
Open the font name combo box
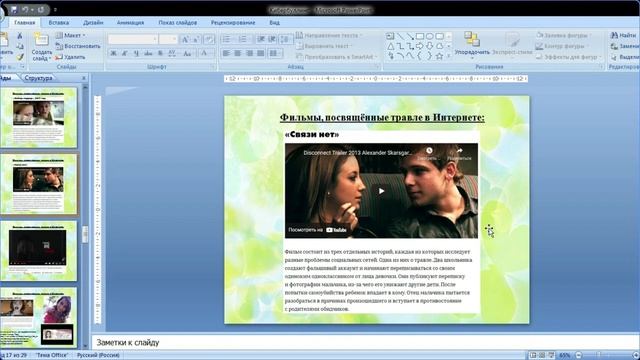coord(132,39)
